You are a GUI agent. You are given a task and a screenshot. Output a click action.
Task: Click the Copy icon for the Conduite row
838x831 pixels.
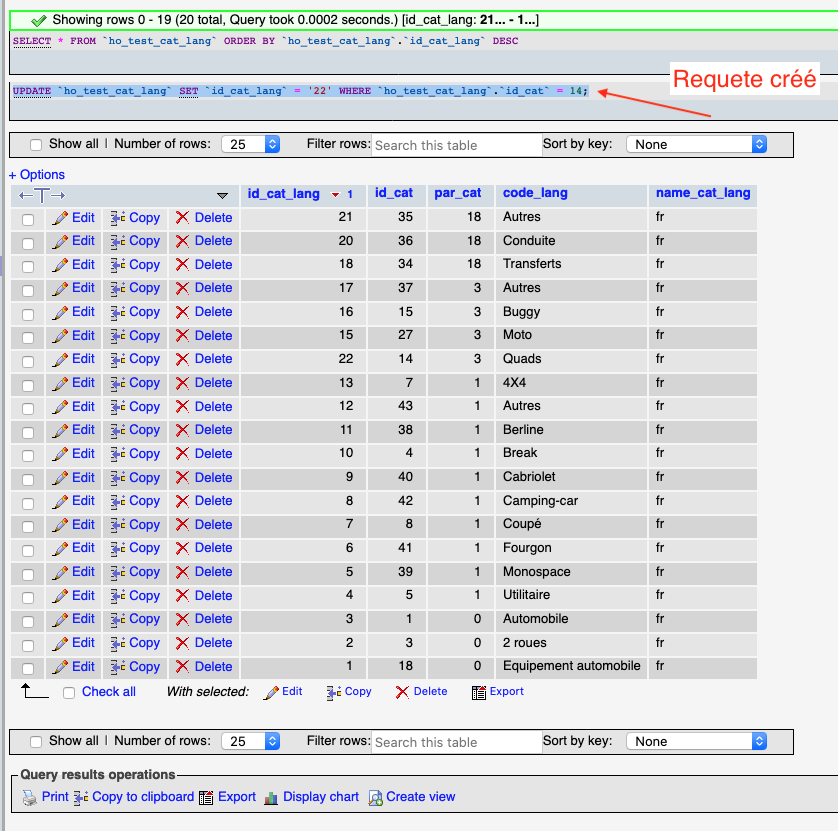(x=118, y=242)
